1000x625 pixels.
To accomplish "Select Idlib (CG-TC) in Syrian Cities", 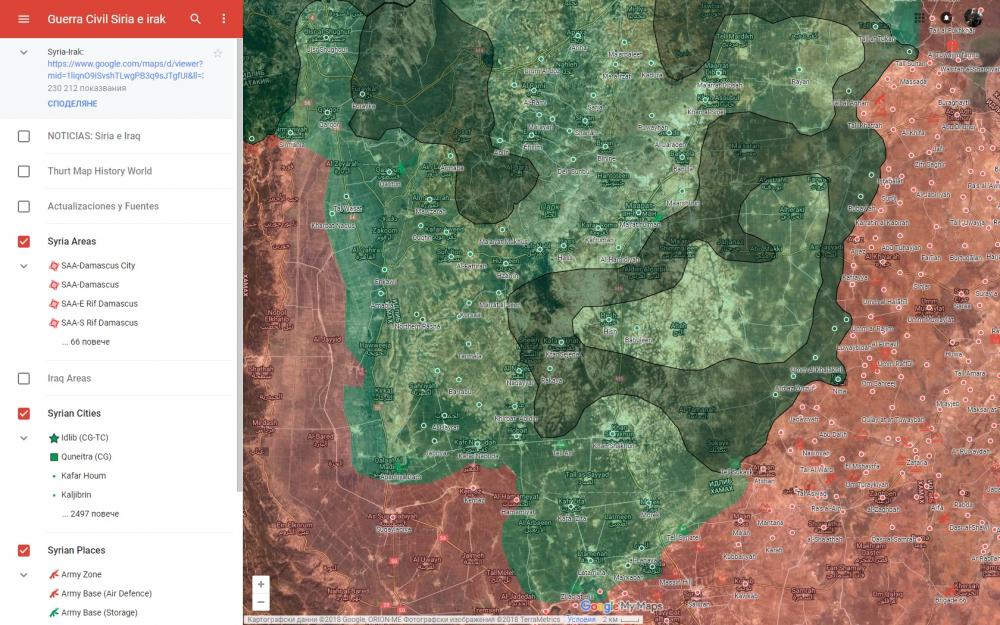I will click(85, 438).
